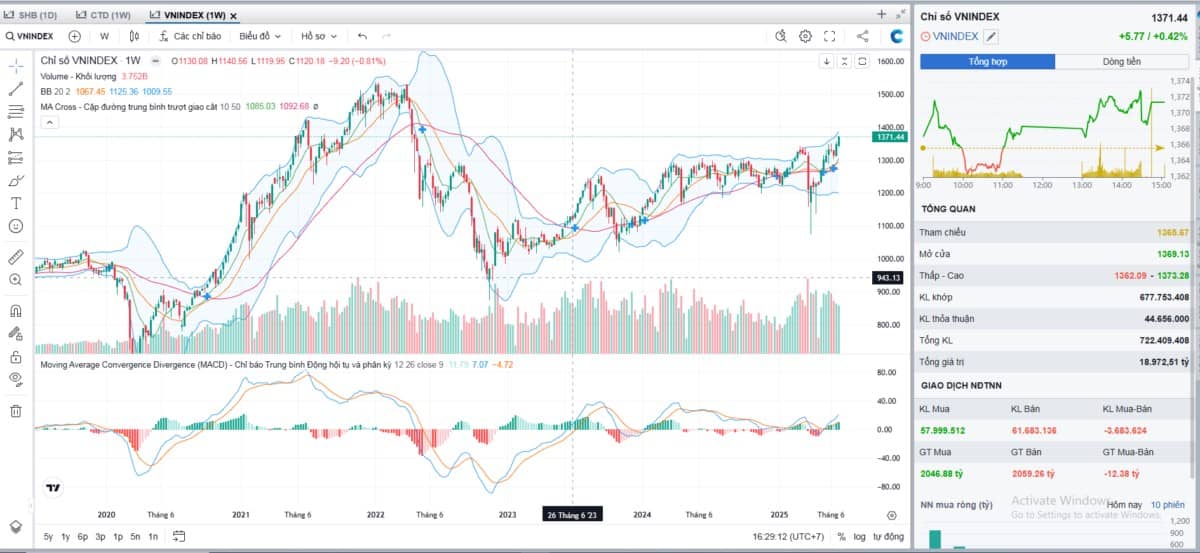Open the W timeframe interval selector
This screenshot has width=1200, height=553.
point(104,36)
